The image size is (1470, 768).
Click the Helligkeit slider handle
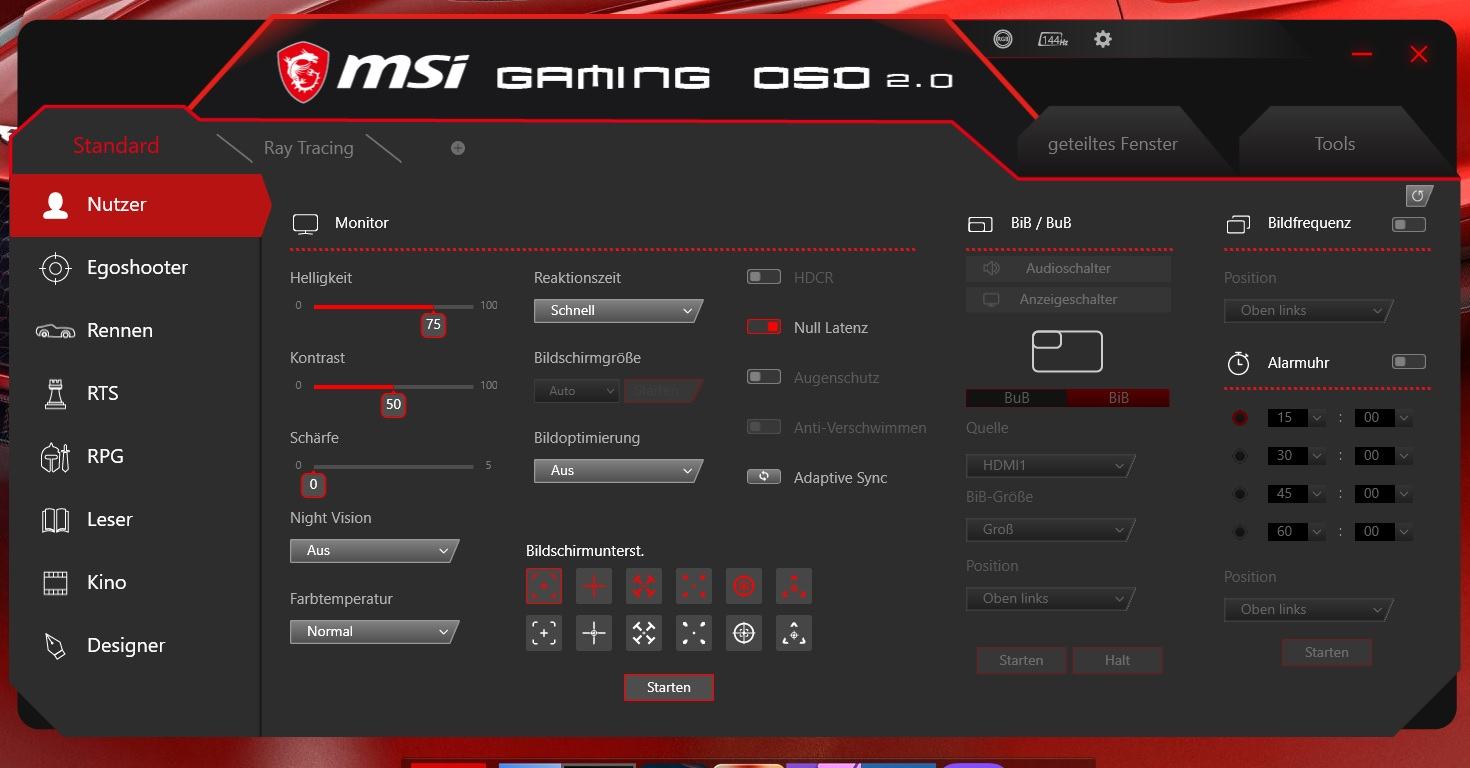pyautogui.click(x=433, y=324)
